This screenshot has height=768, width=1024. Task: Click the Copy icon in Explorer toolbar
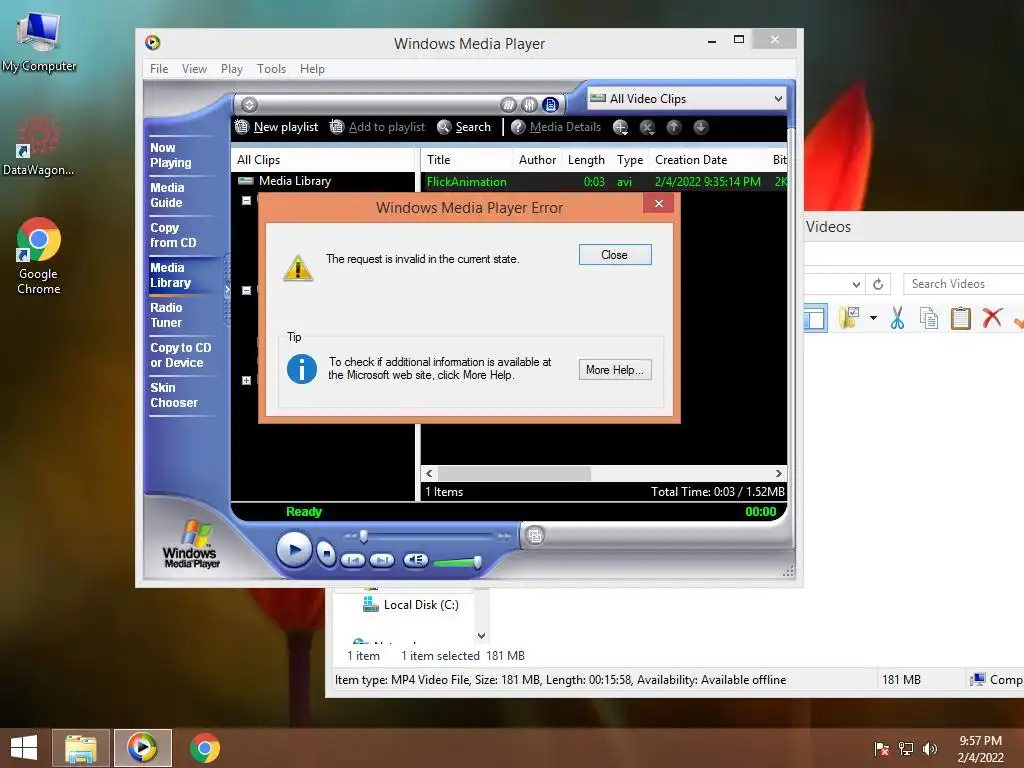point(929,319)
